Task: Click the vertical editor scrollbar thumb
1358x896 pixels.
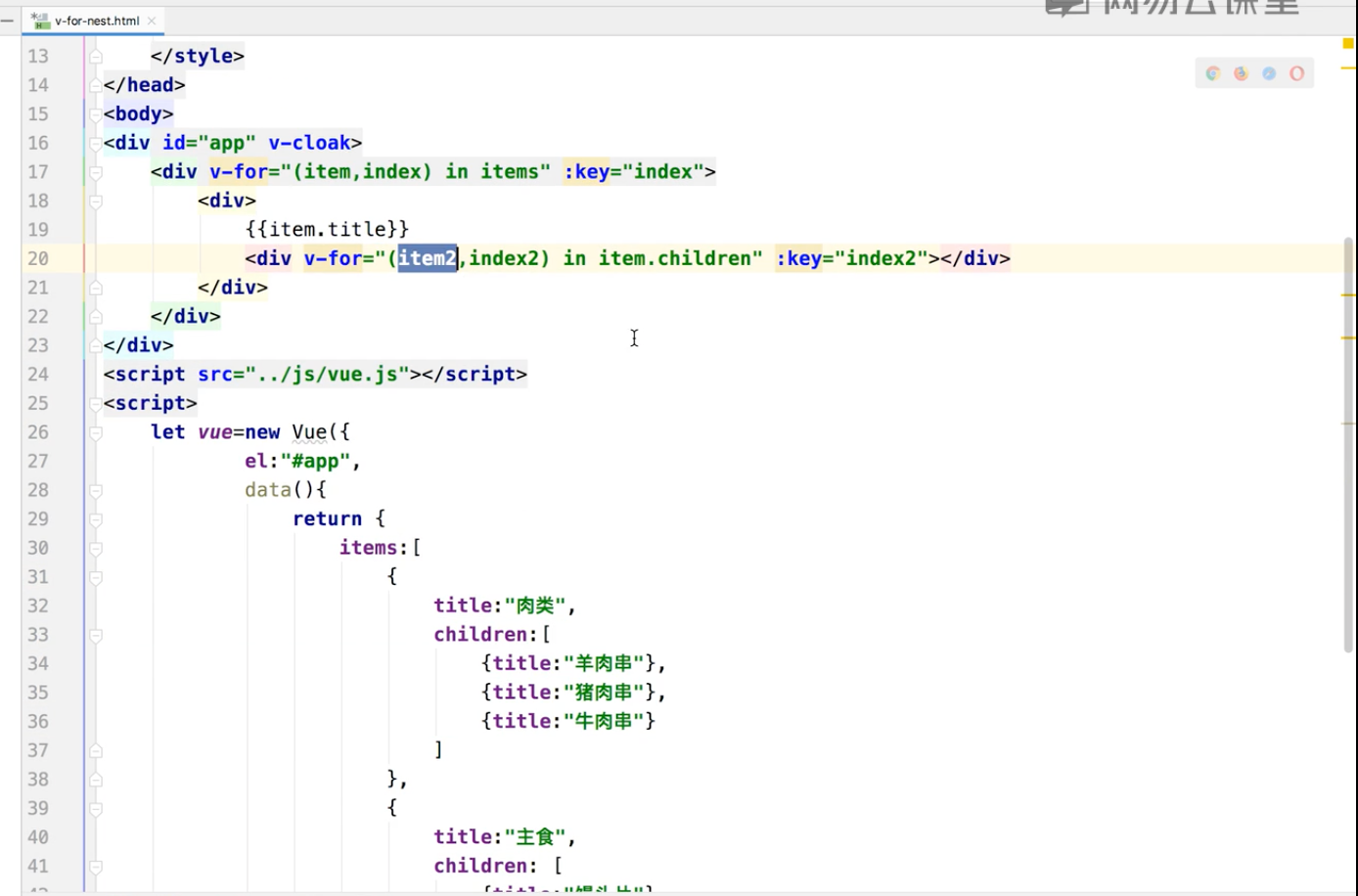Action: (1348, 445)
